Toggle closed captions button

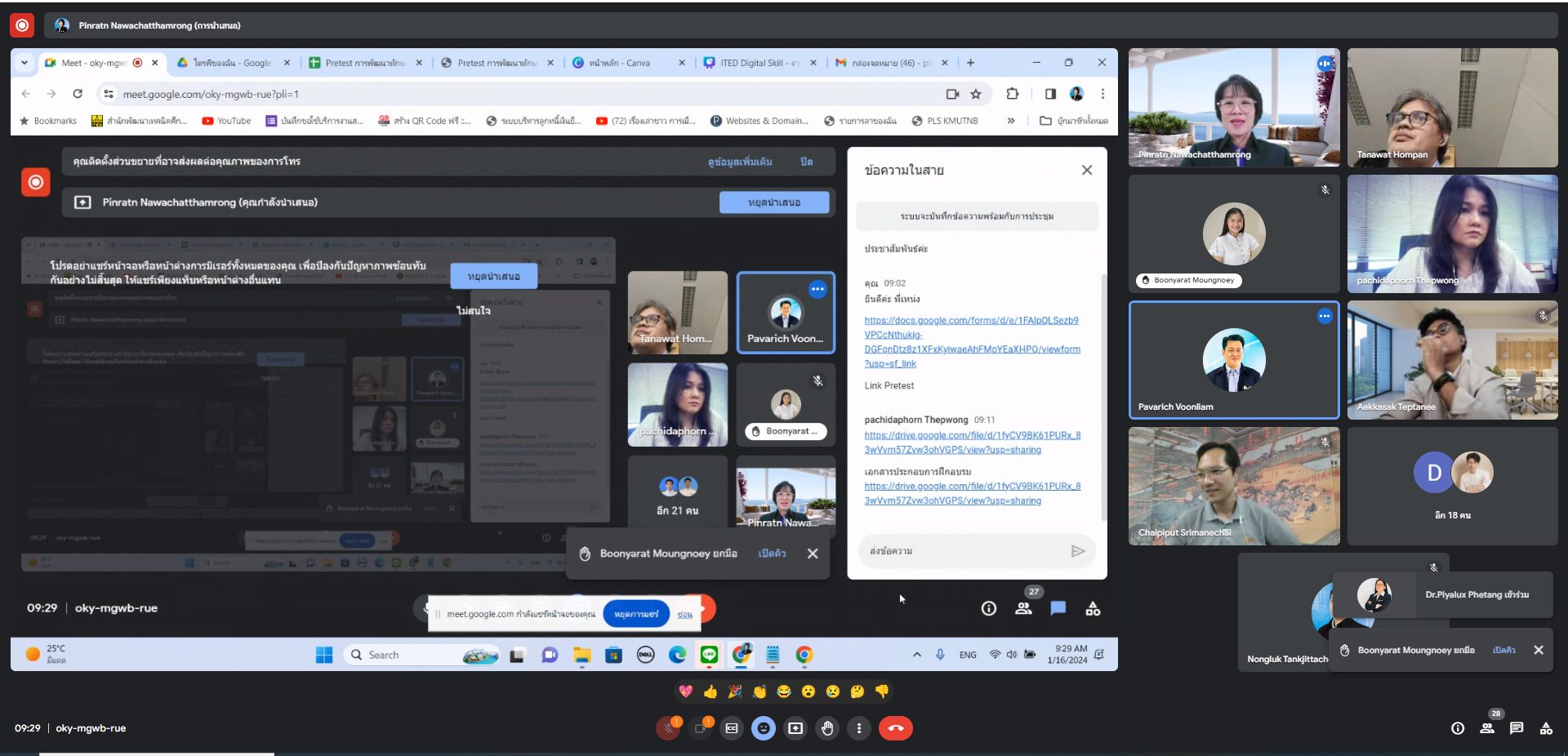click(x=732, y=728)
